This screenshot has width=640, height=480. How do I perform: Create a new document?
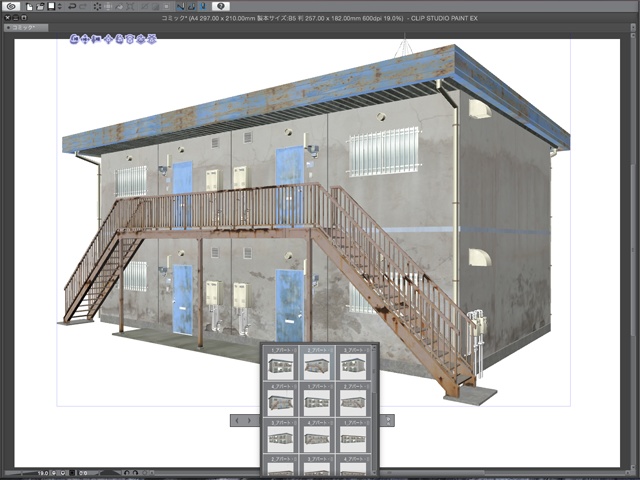tap(29, 7)
